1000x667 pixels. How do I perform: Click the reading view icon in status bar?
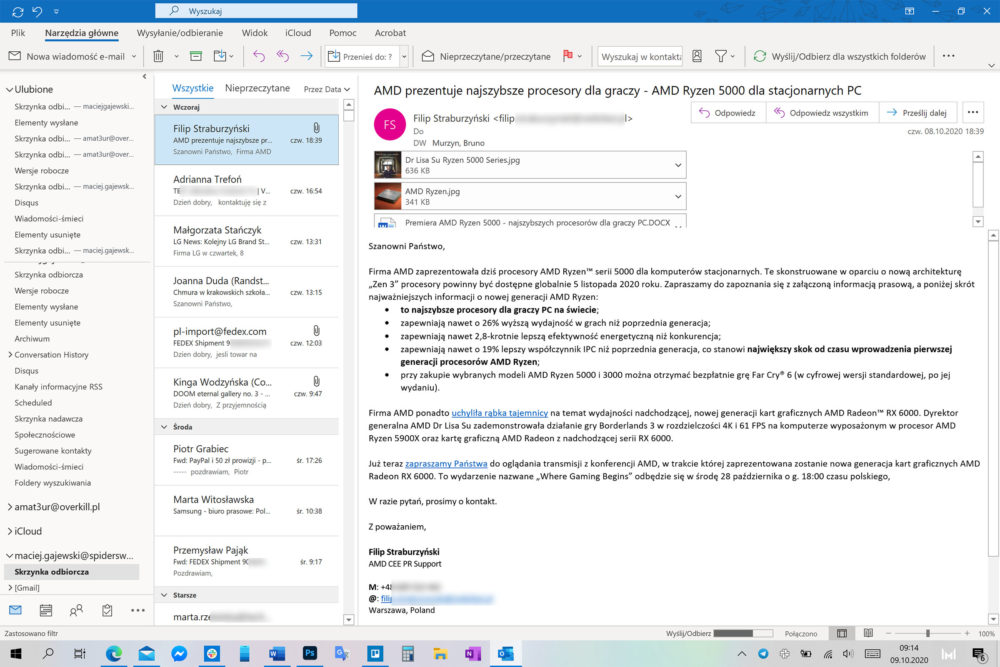pyautogui.click(x=868, y=633)
